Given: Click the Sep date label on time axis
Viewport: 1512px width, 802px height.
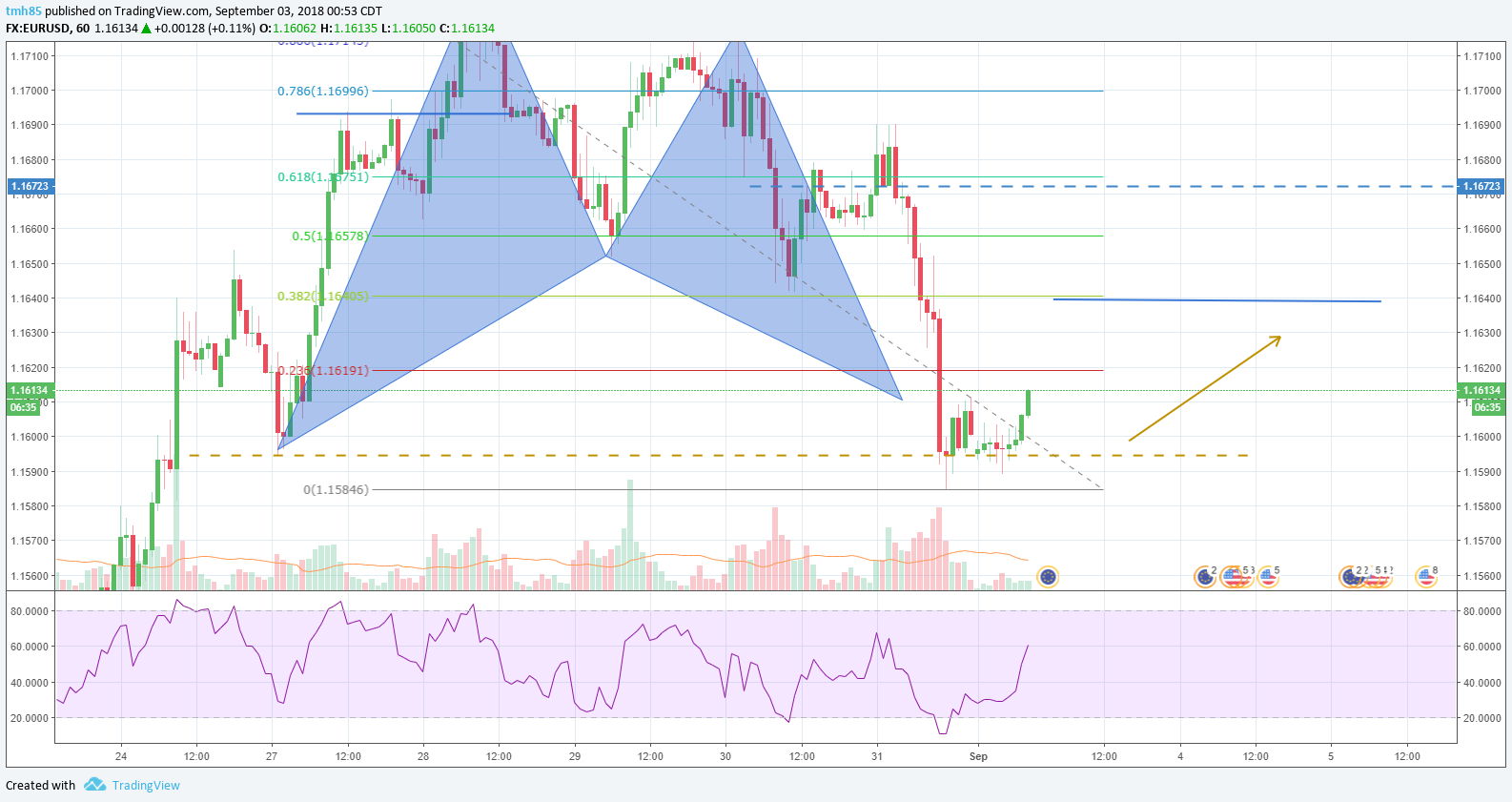Looking at the screenshot, I should click(x=978, y=756).
